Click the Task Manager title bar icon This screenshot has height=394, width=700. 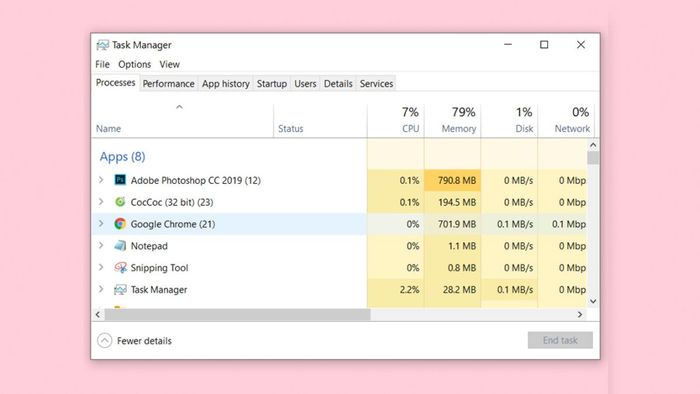103,45
